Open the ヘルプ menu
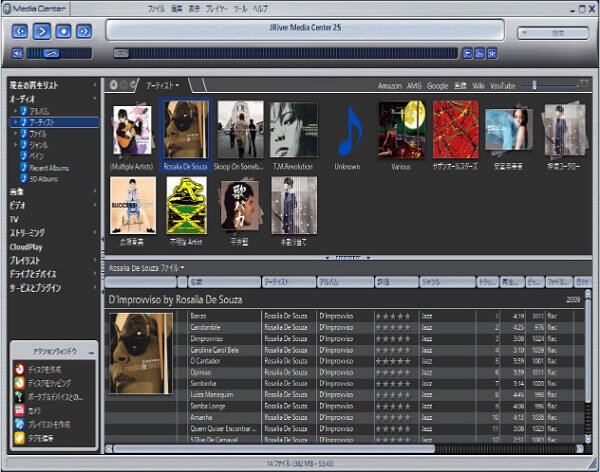The image size is (600, 472). [260, 9]
